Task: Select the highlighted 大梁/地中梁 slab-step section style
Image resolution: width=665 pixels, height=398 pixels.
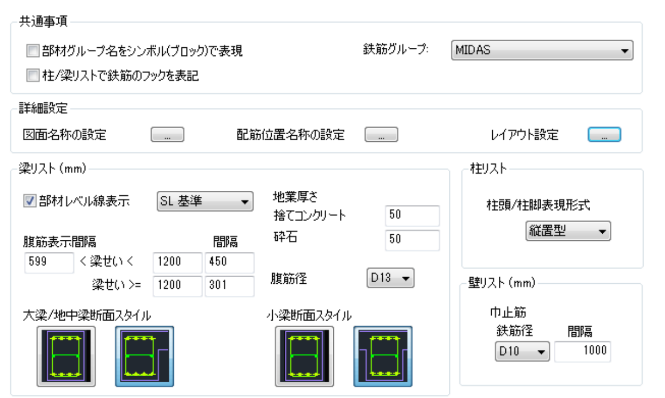Action: pos(145,356)
